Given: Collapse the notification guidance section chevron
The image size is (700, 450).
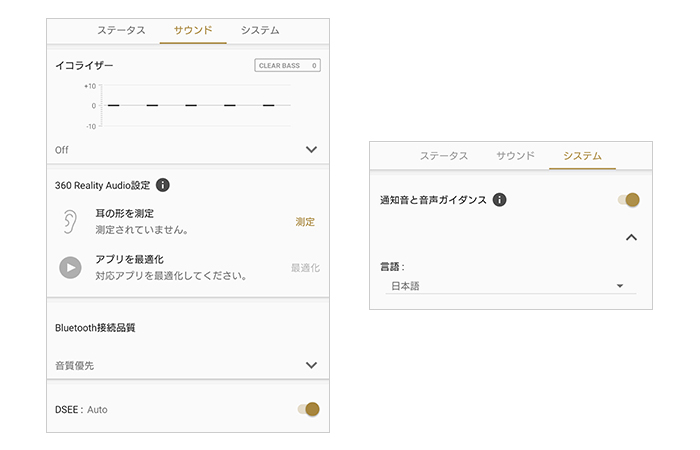Looking at the screenshot, I should coord(631,237).
